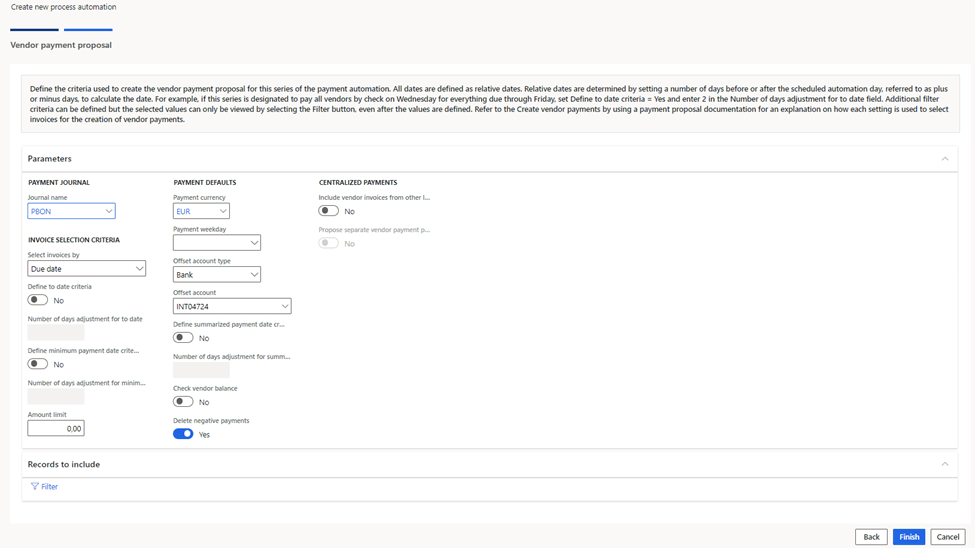This screenshot has width=975, height=548.
Task: Collapse the Records to include section
Action: point(944,464)
